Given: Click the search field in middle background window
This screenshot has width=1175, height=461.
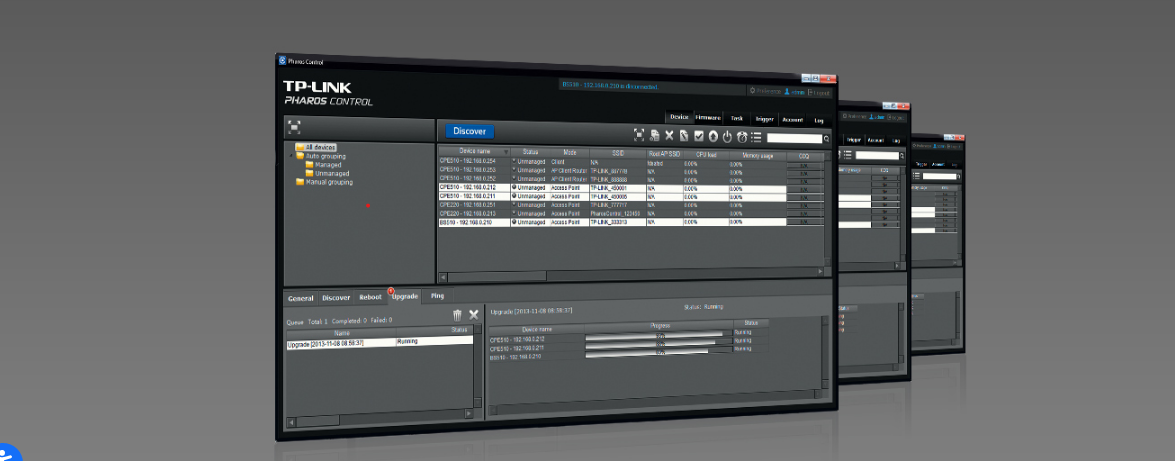Looking at the screenshot, I should (876, 155).
